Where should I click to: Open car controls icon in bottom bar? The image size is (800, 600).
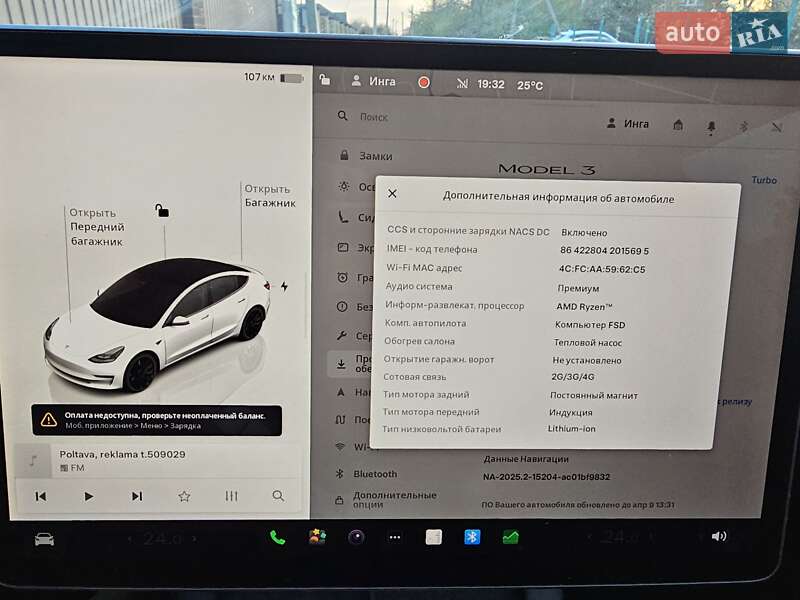point(44,539)
